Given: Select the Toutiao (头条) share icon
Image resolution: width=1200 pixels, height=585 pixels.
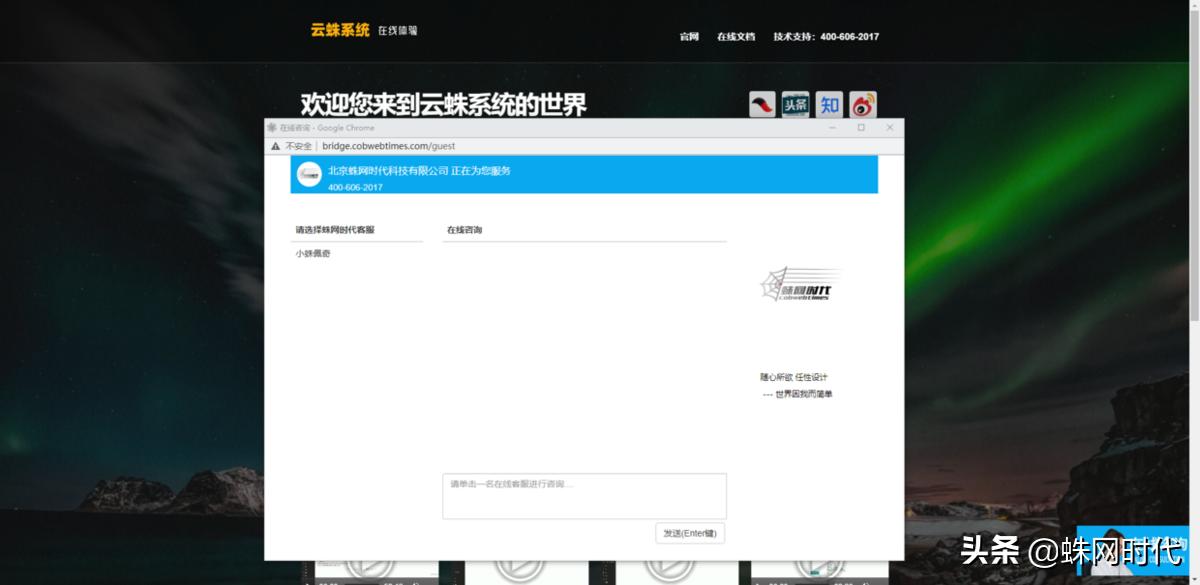Looking at the screenshot, I should pyautogui.click(x=795, y=104).
